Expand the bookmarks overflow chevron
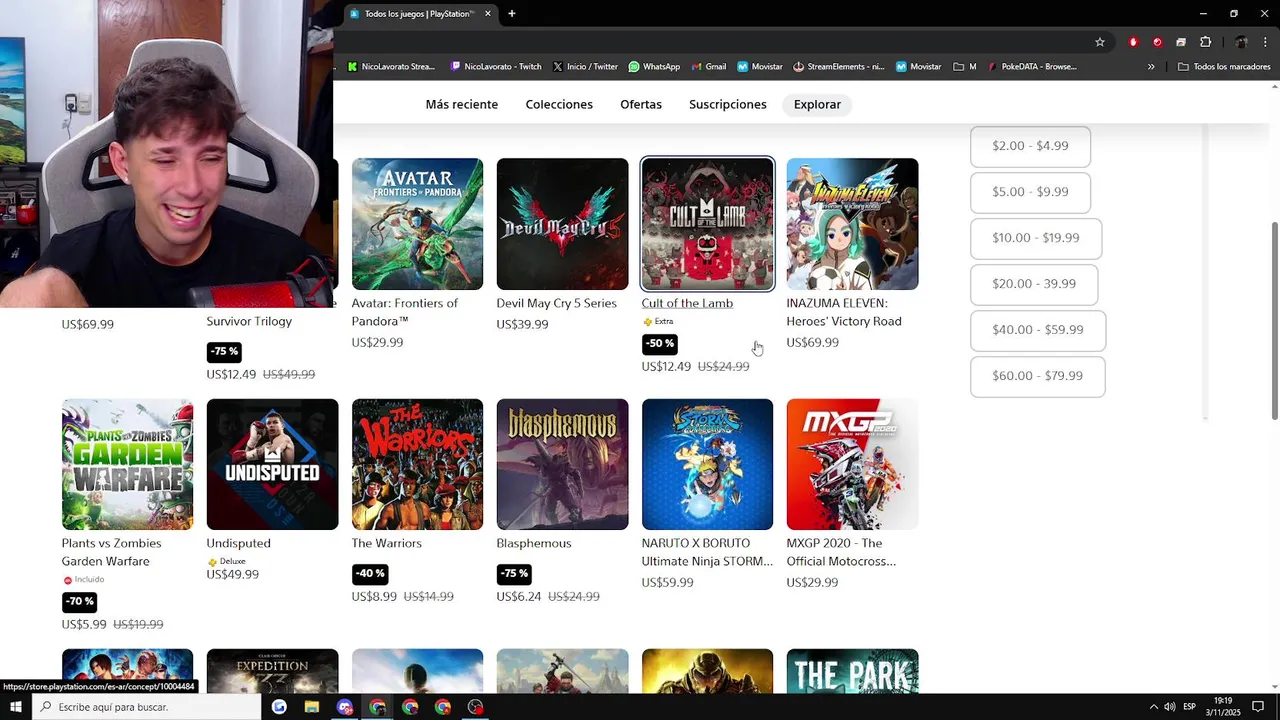This screenshot has height=720, width=1280. [1151, 67]
